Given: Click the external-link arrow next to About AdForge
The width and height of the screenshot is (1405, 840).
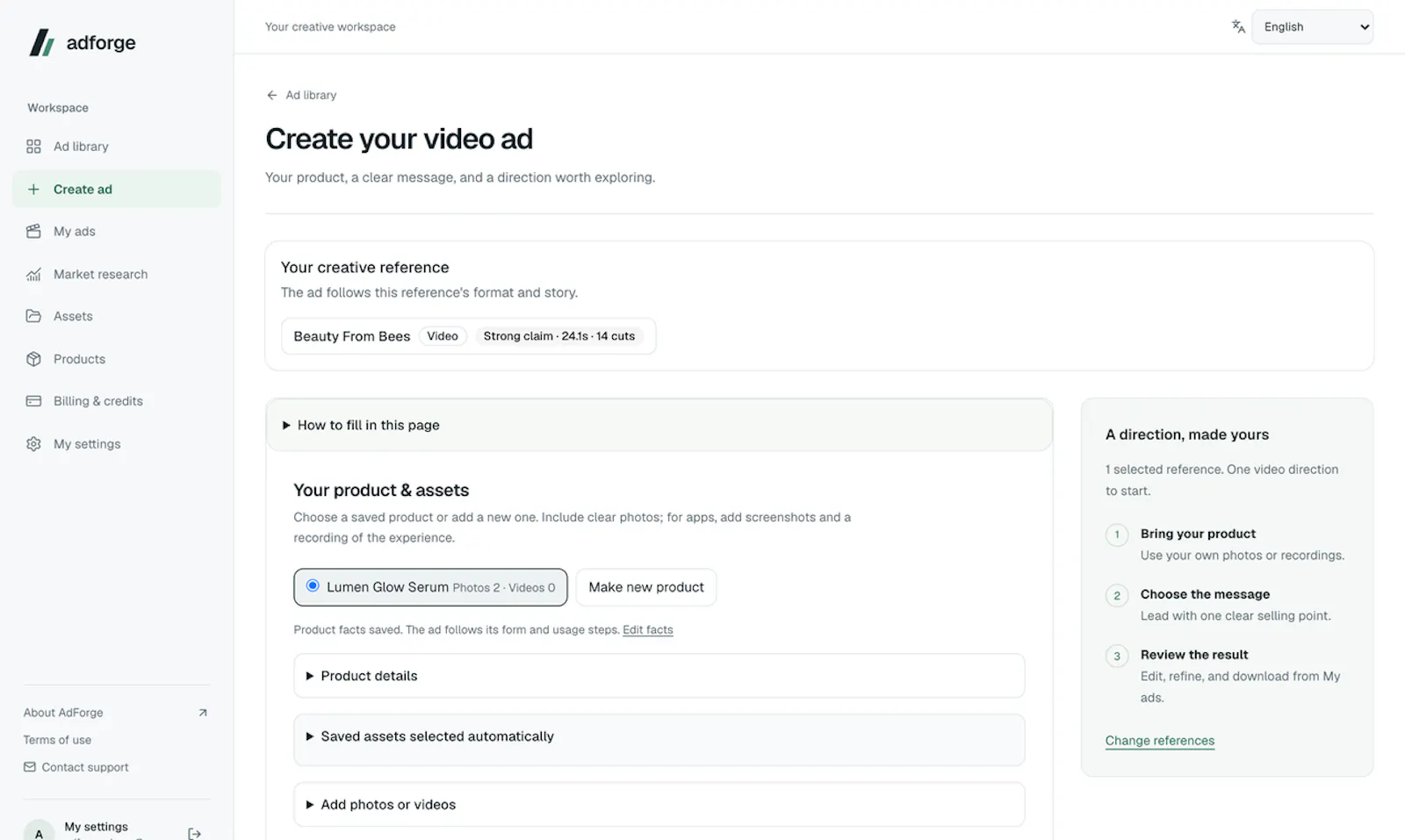Looking at the screenshot, I should pyautogui.click(x=203, y=713).
